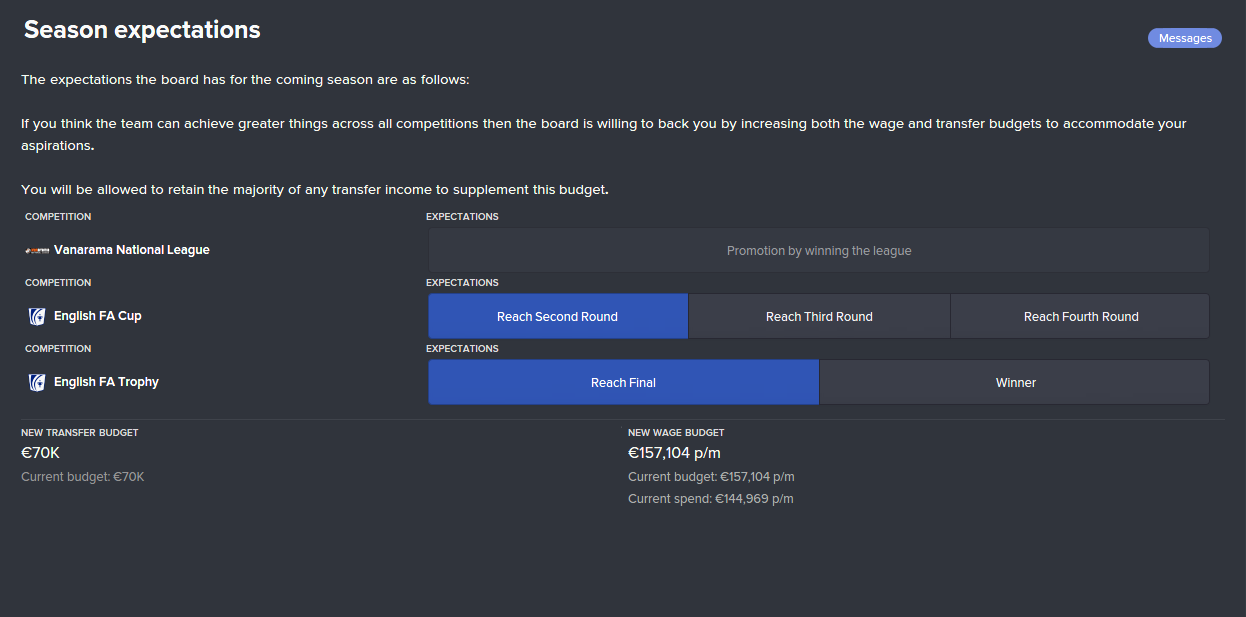Image resolution: width=1246 pixels, height=617 pixels.
Task: Open the English FA Trophy competition name
Action: (106, 382)
